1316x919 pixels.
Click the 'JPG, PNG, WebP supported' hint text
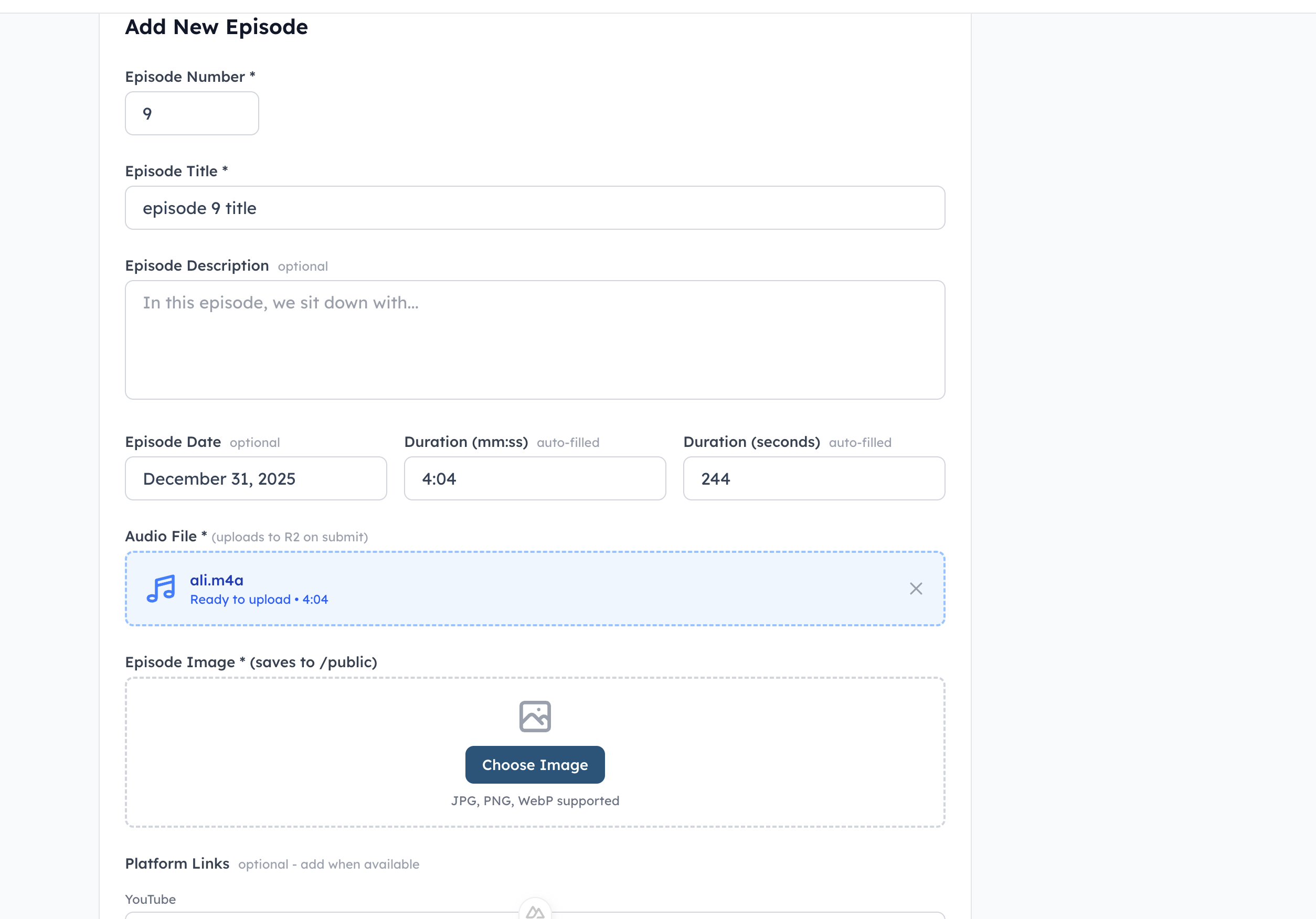click(x=534, y=800)
